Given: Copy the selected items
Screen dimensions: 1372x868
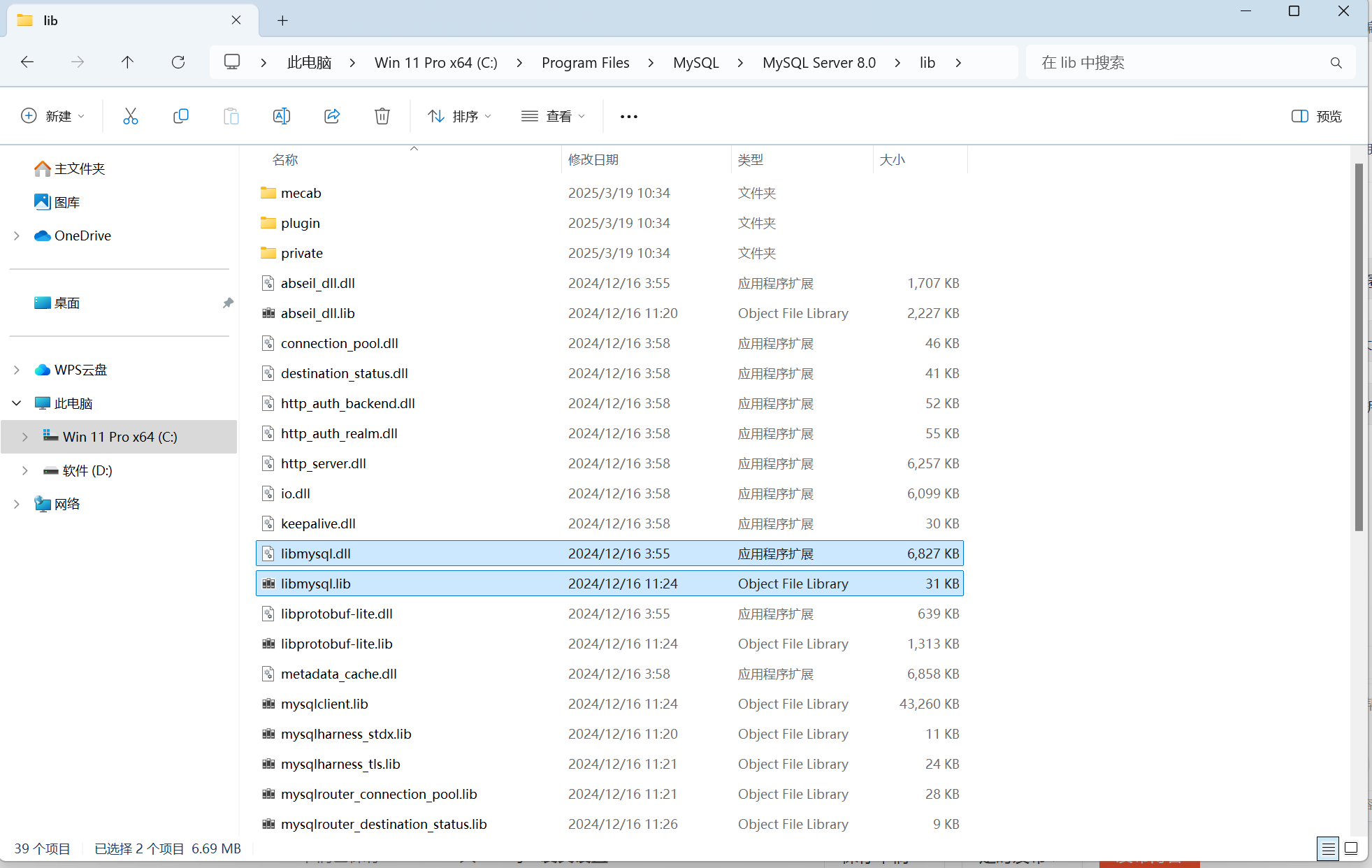Looking at the screenshot, I should [181, 116].
